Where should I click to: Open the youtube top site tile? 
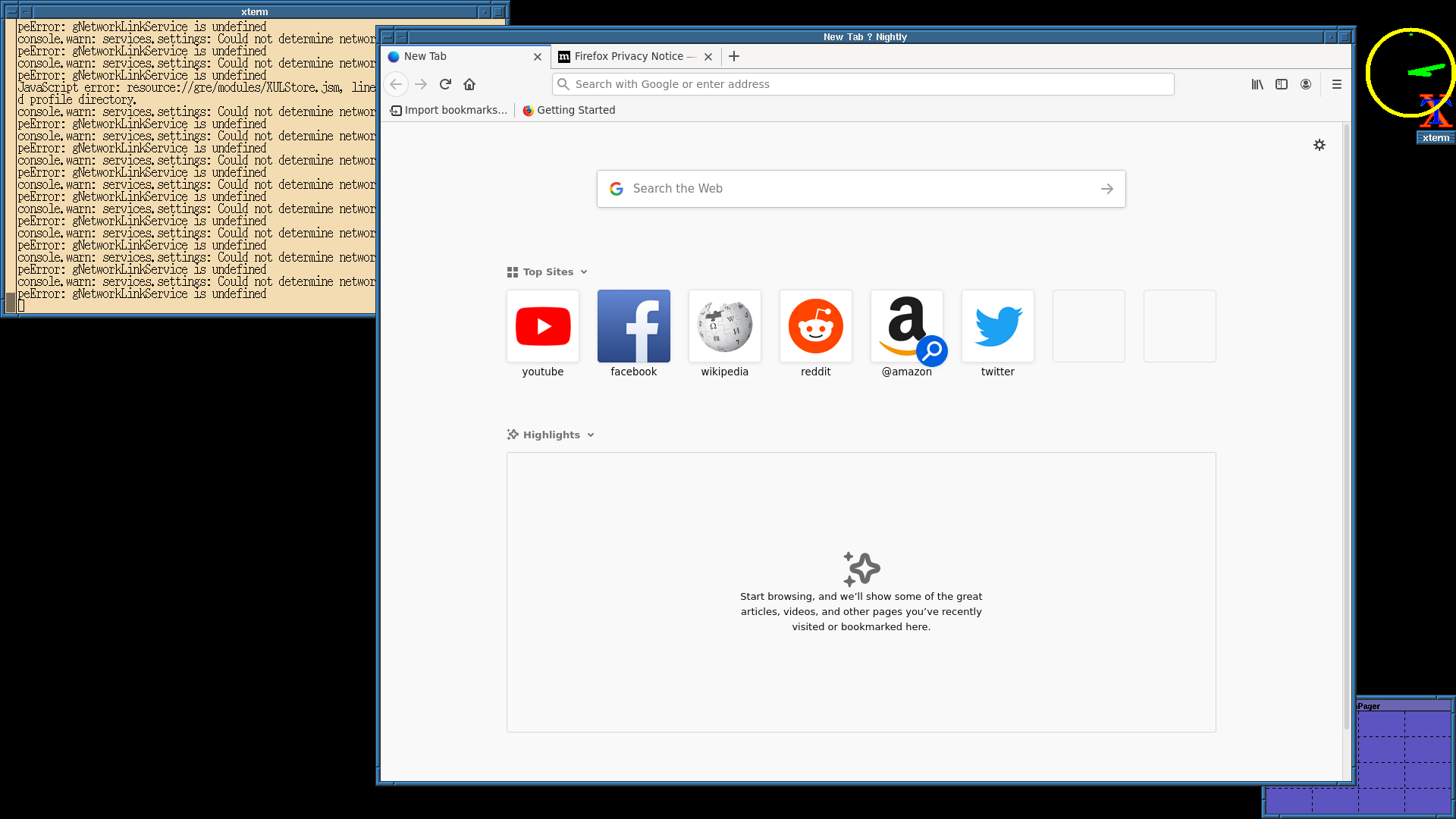(x=543, y=326)
